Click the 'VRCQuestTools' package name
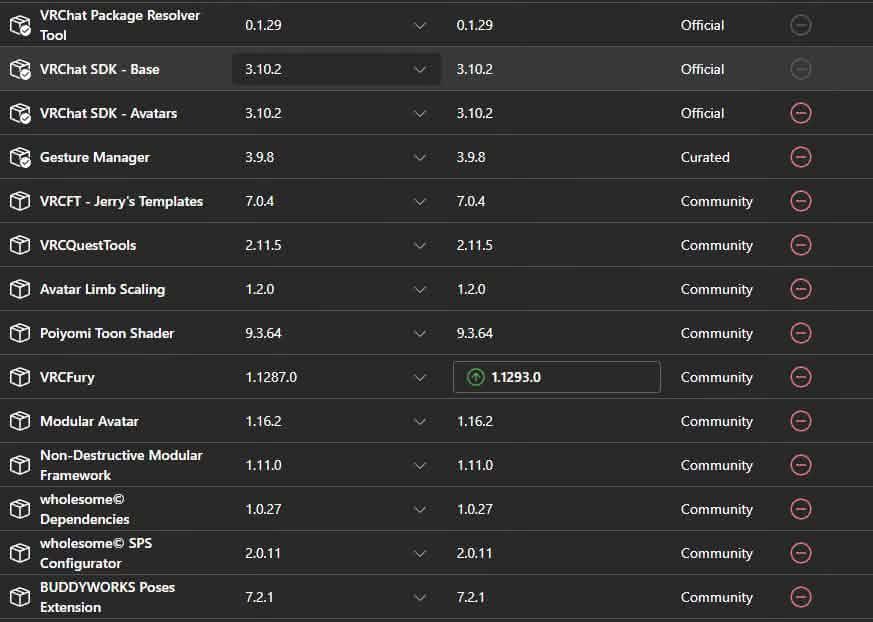 (x=88, y=245)
